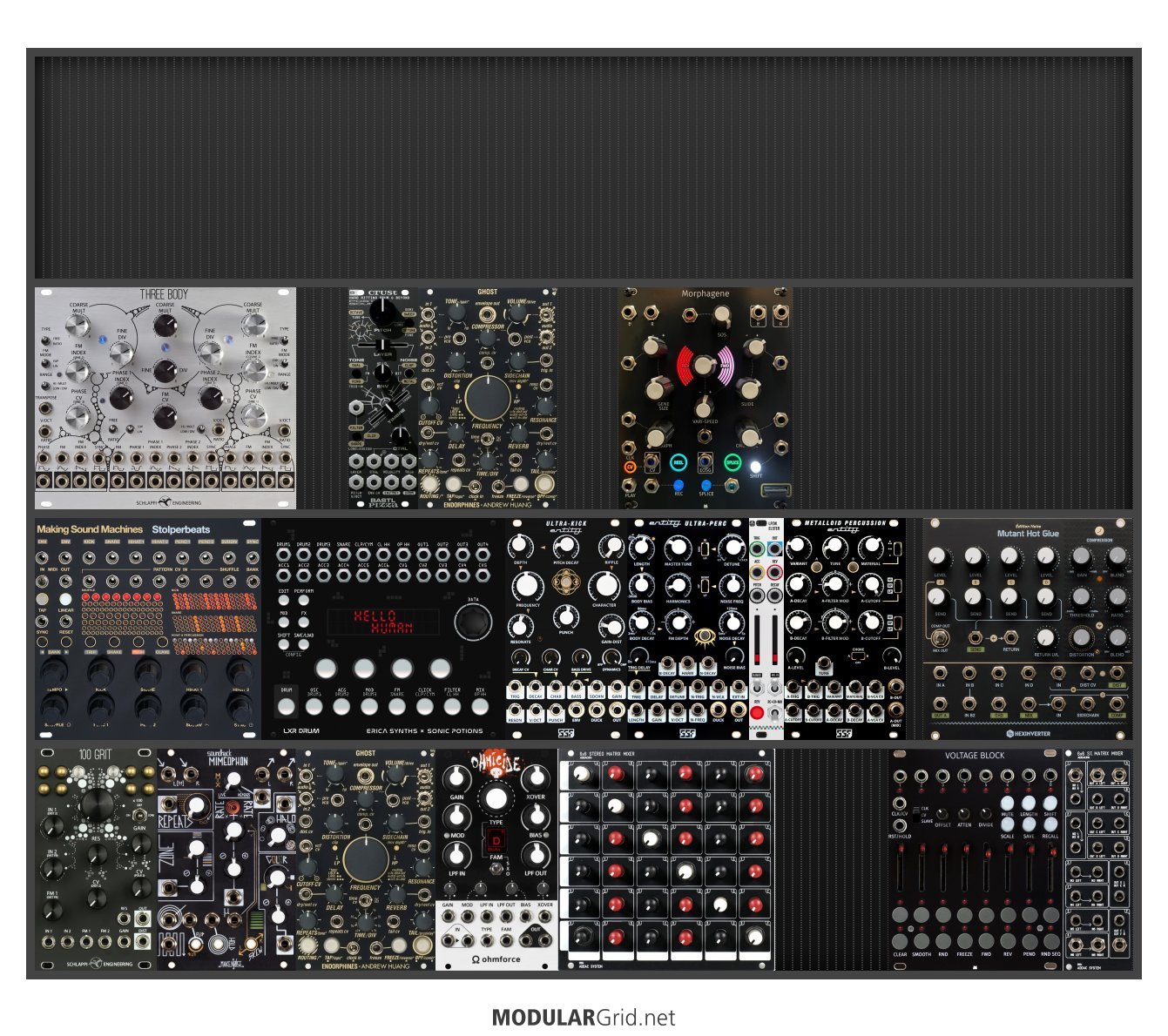The image size is (1168, 1036).
Task: Click the FREQUENCY knob on Ghost beside Mimeophon
Action: [x=366, y=859]
